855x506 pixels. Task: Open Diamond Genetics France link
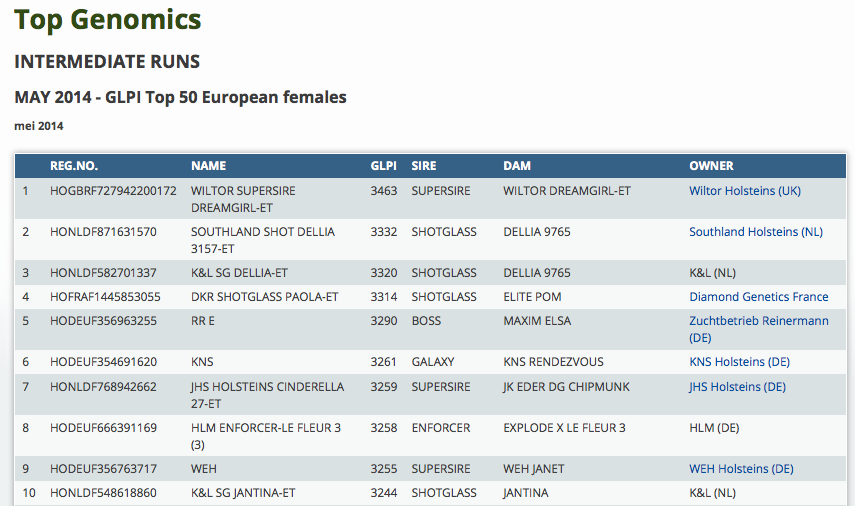[758, 297]
